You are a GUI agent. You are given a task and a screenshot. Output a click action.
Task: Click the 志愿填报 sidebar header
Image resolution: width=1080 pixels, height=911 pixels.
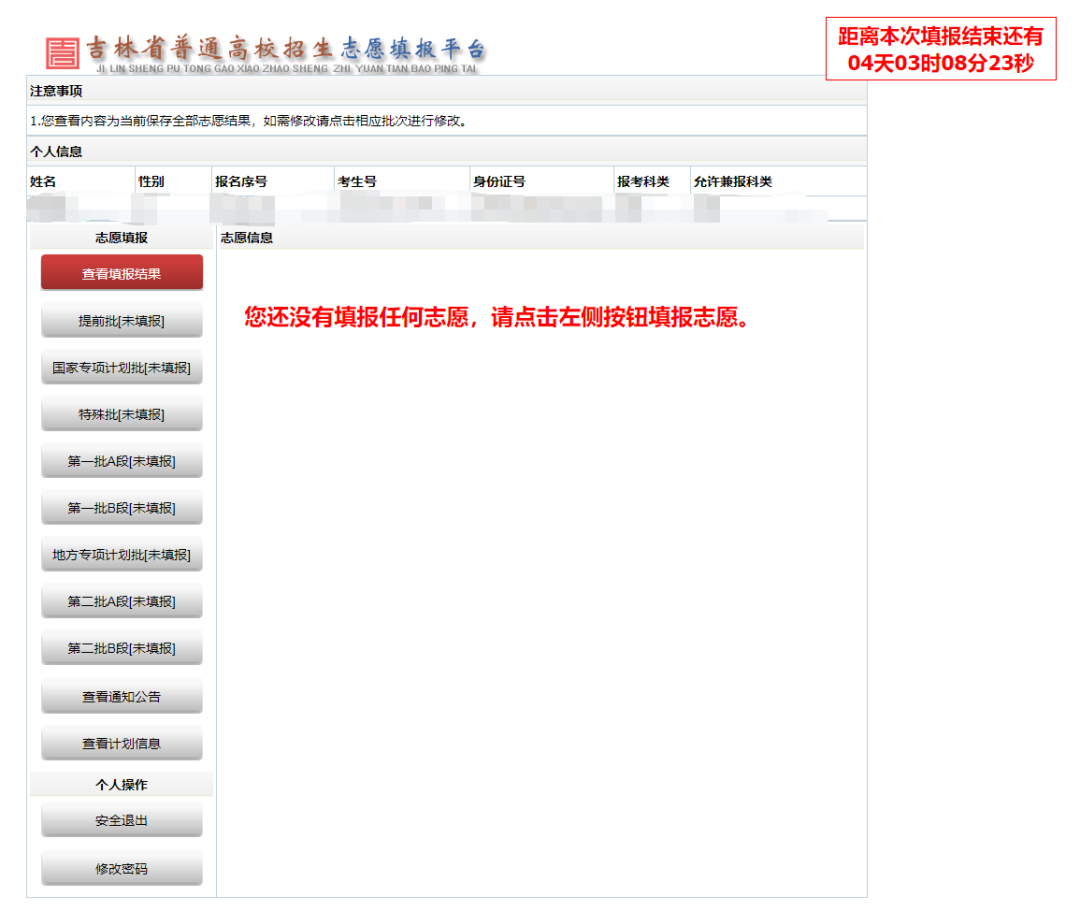coord(121,238)
